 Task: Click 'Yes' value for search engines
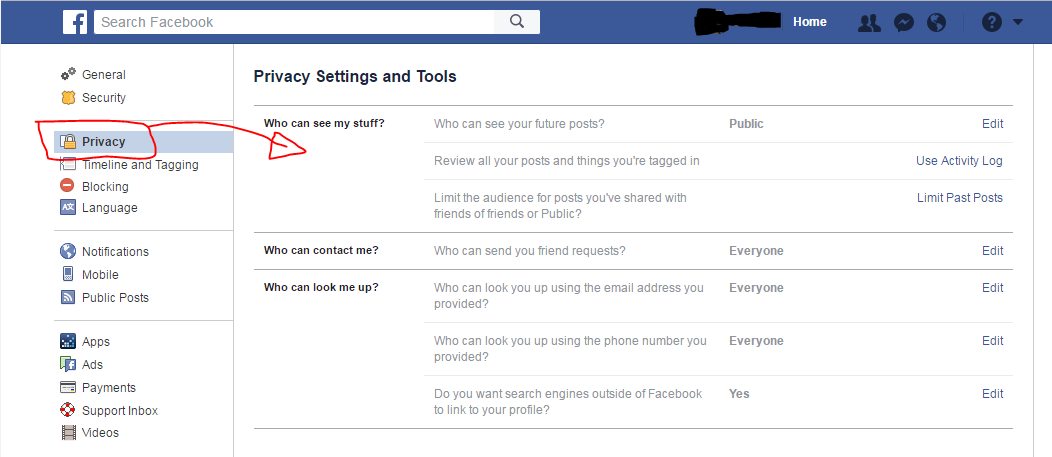(739, 393)
